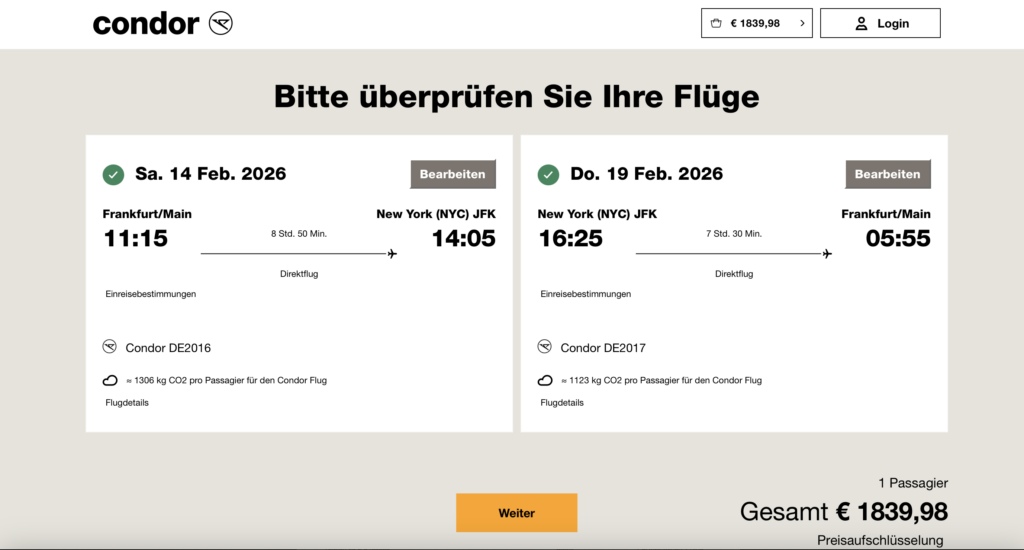Expand Flugdetails for flight DE2016

click(127, 403)
